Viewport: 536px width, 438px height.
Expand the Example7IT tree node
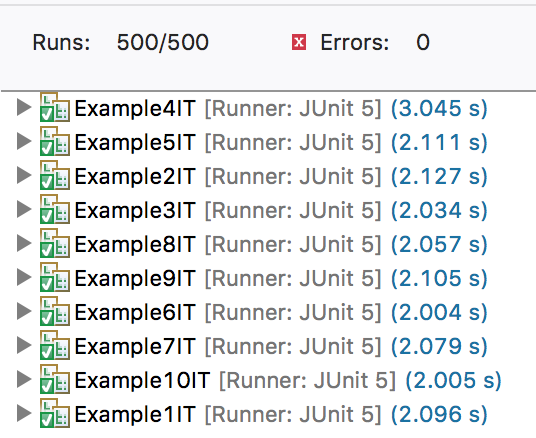click(x=24, y=345)
